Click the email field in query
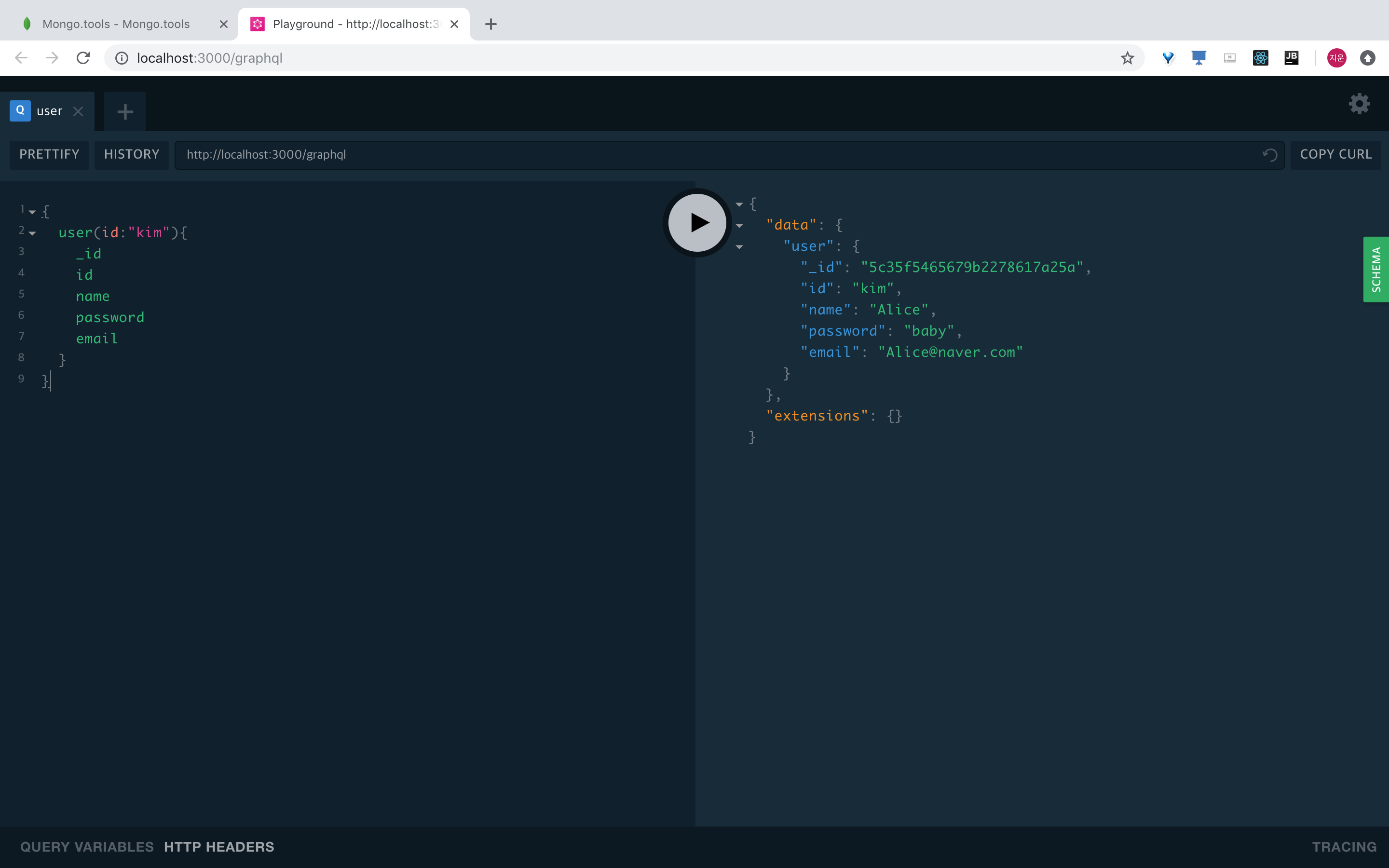This screenshot has height=868, width=1389. (96, 339)
